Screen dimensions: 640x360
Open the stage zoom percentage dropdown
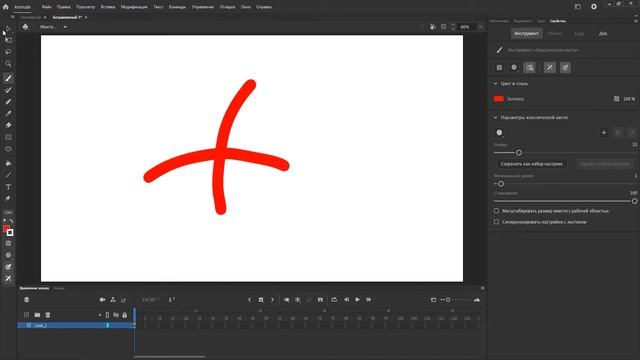click(480, 27)
